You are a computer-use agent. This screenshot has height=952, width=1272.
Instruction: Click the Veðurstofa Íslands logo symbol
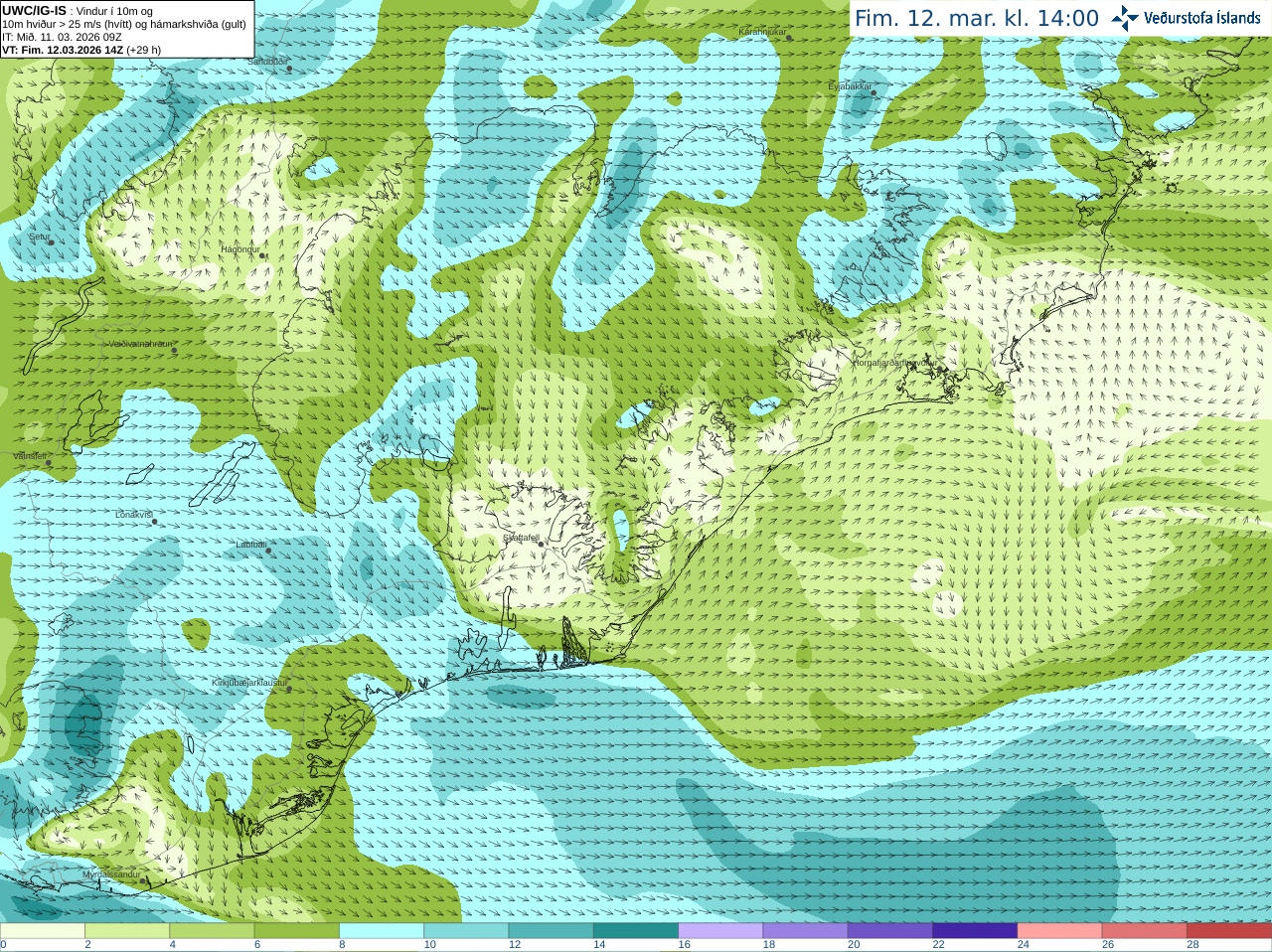(1125, 18)
